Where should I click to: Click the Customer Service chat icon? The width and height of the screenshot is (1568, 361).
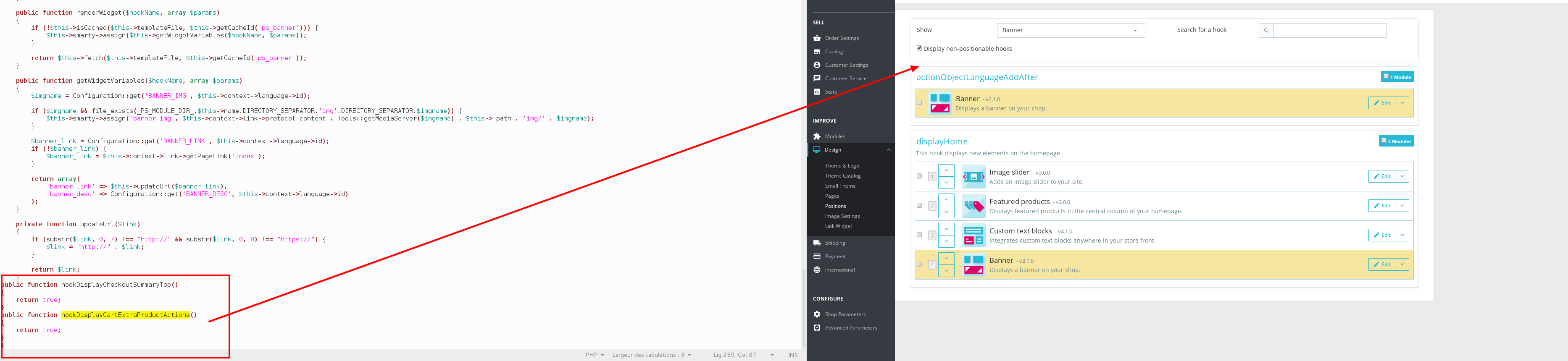tap(817, 78)
